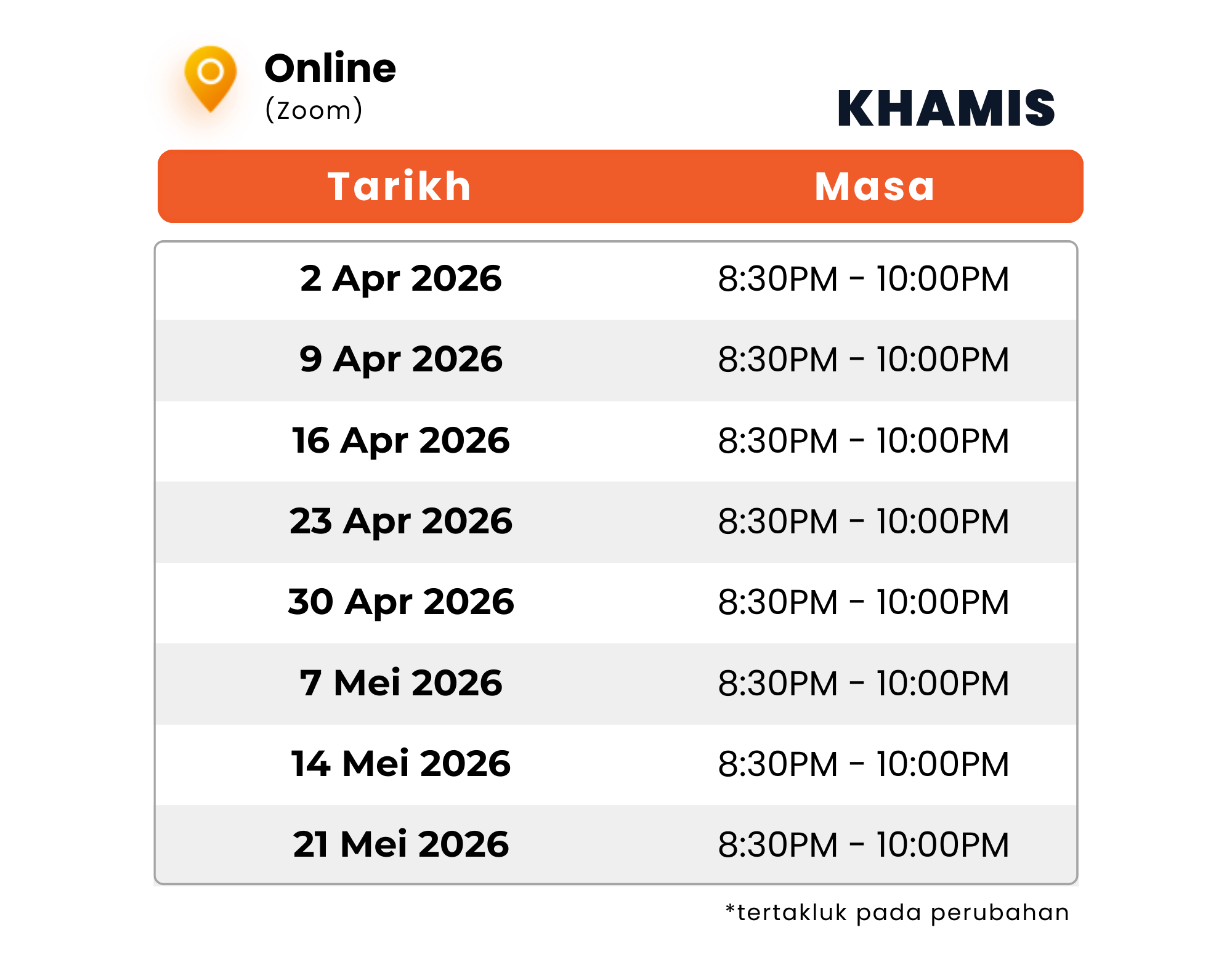1232x954 pixels.
Task: Click the Masa column header
Action: click(x=875, y=186)
